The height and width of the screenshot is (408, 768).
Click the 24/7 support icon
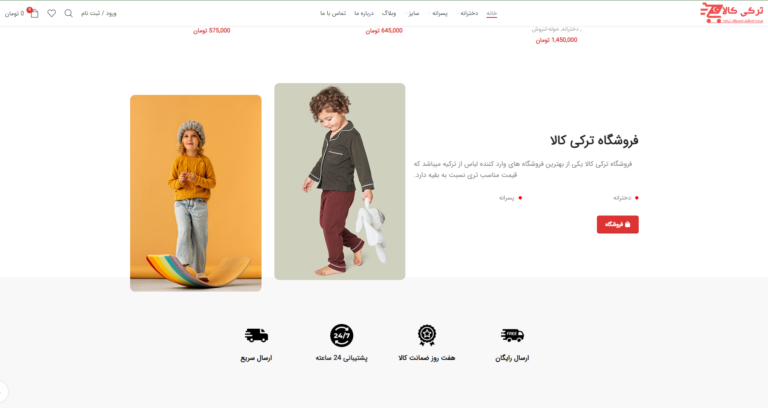(x=341, y=336)
